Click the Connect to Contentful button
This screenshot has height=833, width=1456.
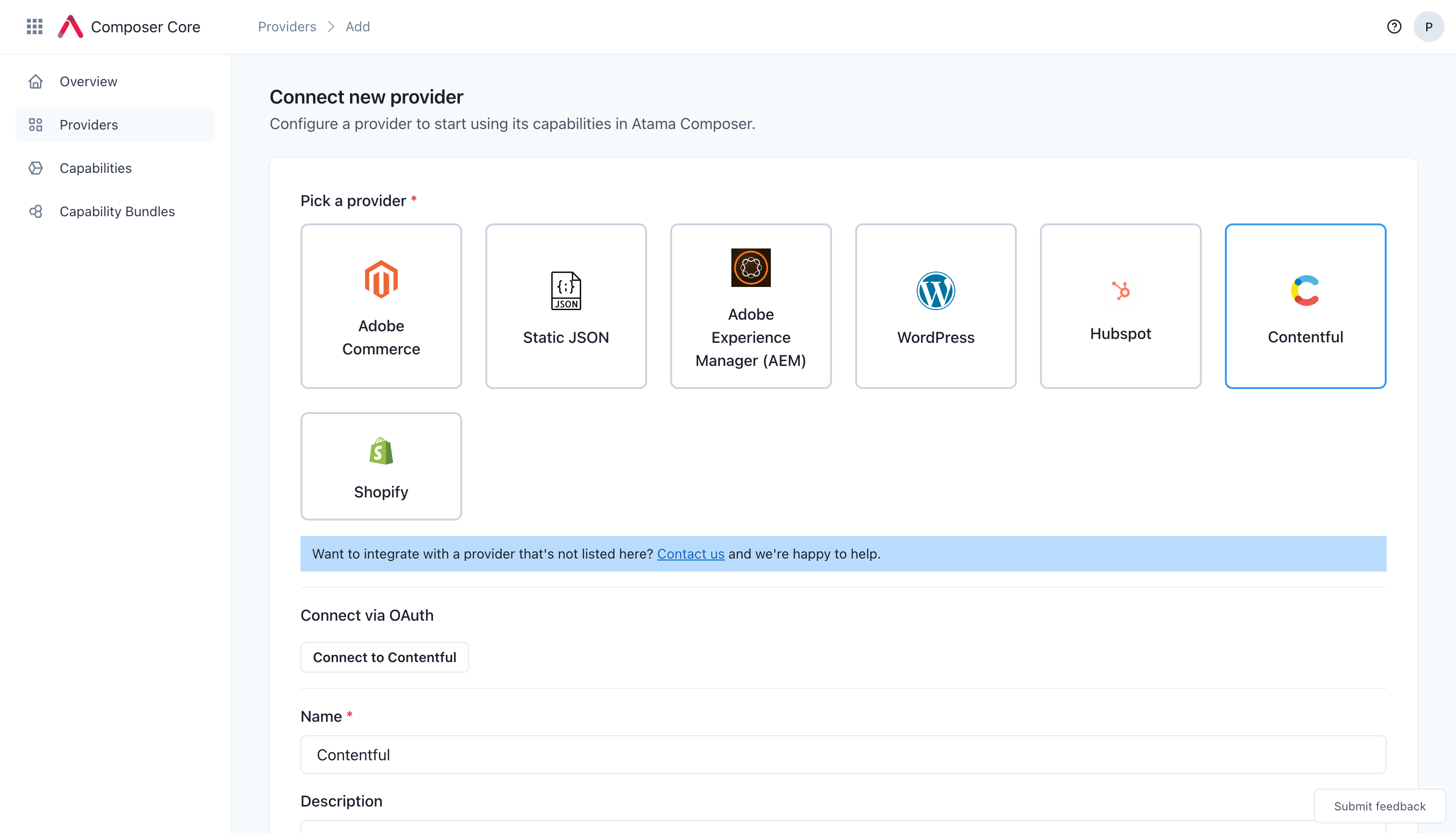385,657
